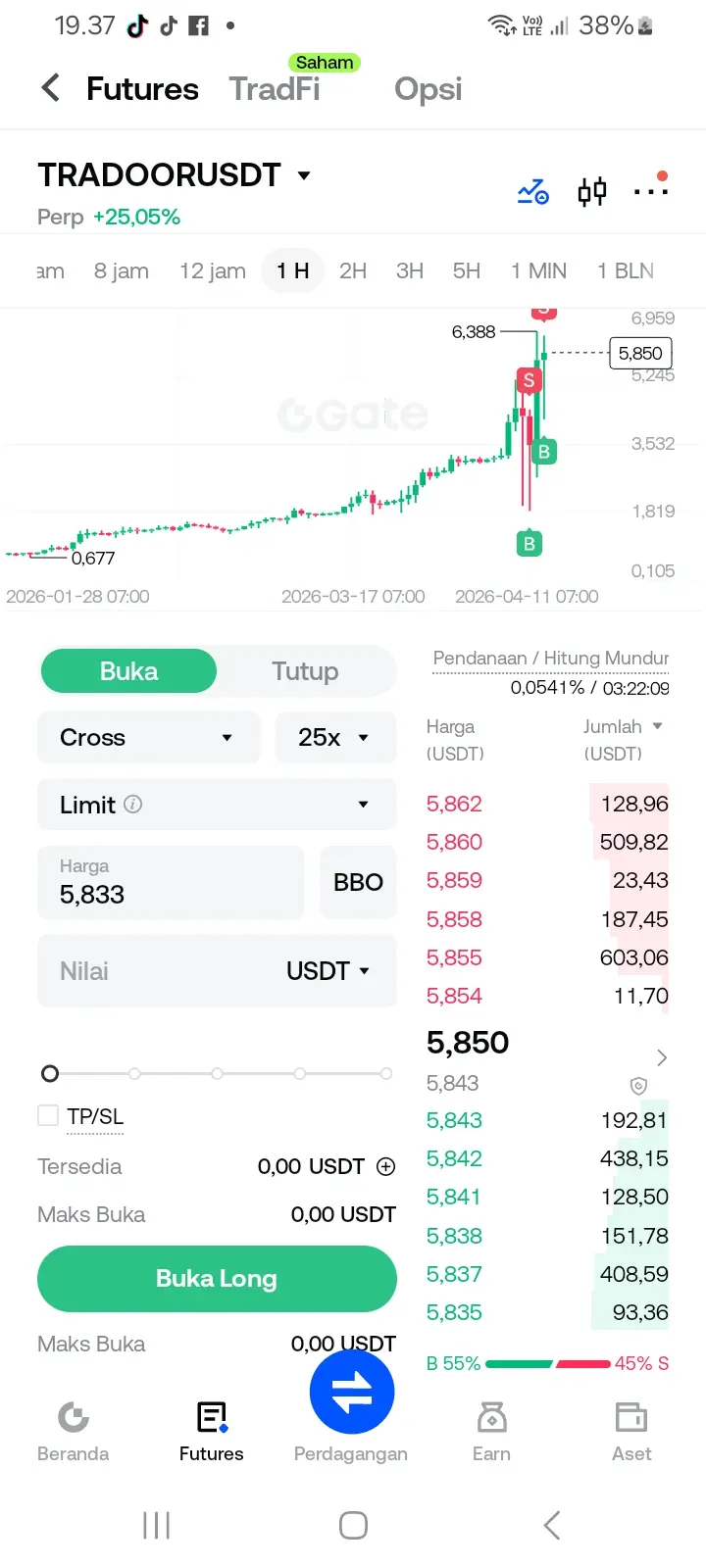The width and height of the screenshot is (706, 1568).
Task: Tap the back arrow beside Futures
Action: coord(51,88)
